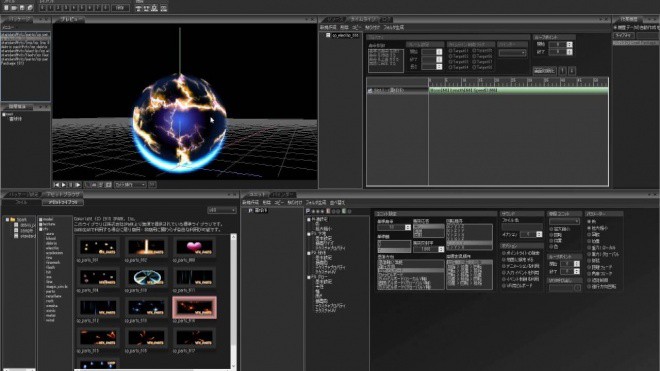Select the Target01 radio button
This screenshot has width=660, height=371.
pyautogui.click(x=450, y=51)
